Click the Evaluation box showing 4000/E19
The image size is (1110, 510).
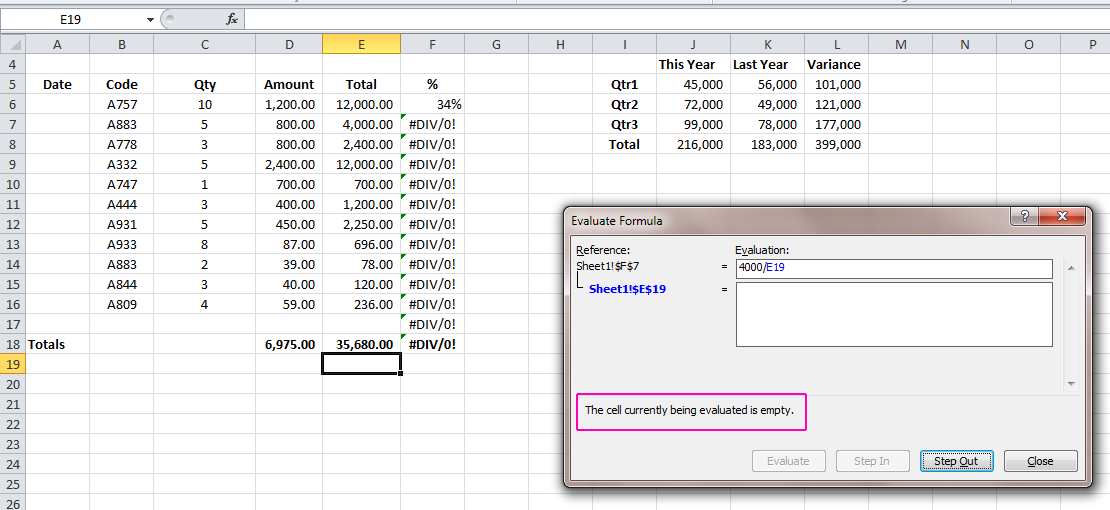[894, 268]
